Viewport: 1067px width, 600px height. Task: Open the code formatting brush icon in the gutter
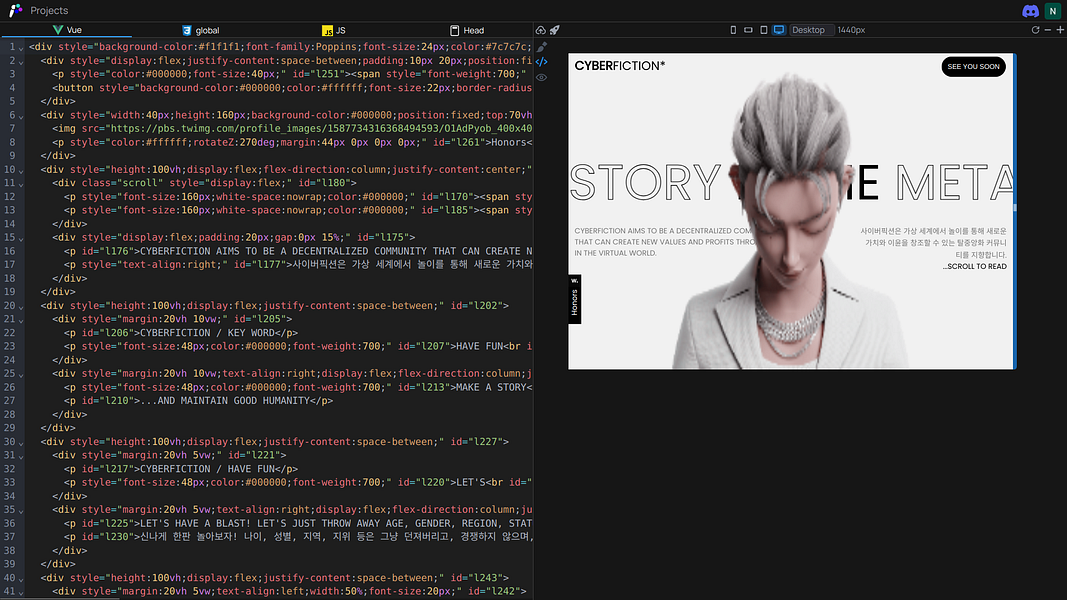(x=542, y=46)
